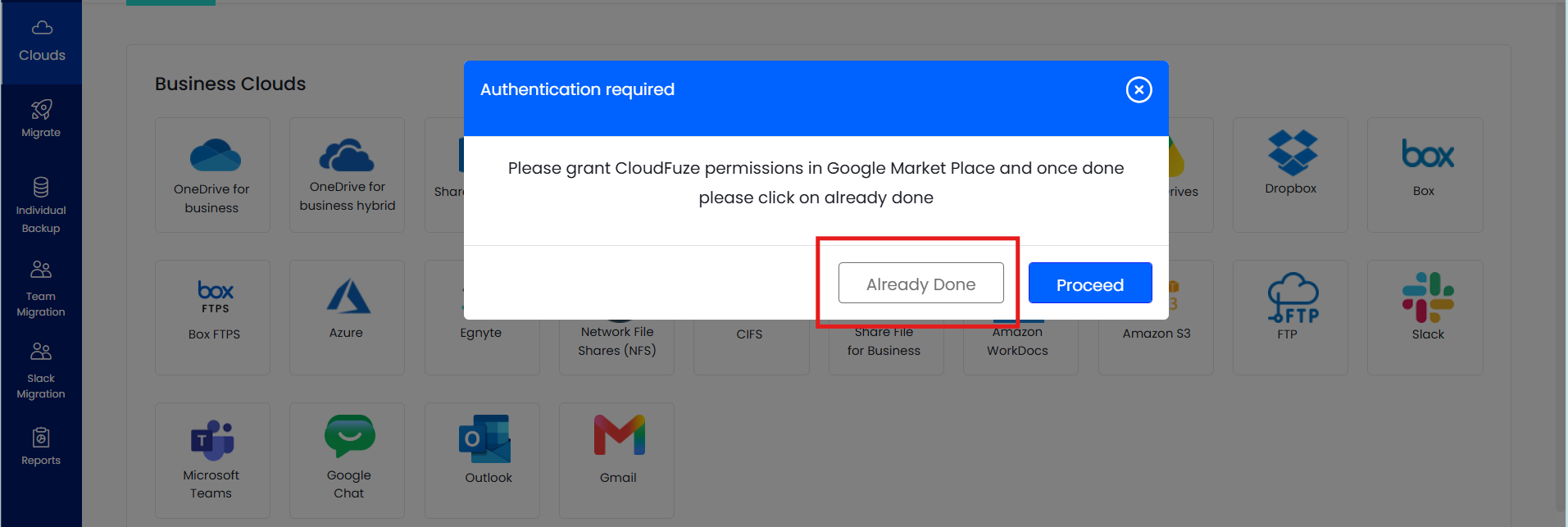Go to Slack Migration
Image resolution: width=1568 pixels, height=527 pixels.
pyautogui.click(x=41, y=370)
